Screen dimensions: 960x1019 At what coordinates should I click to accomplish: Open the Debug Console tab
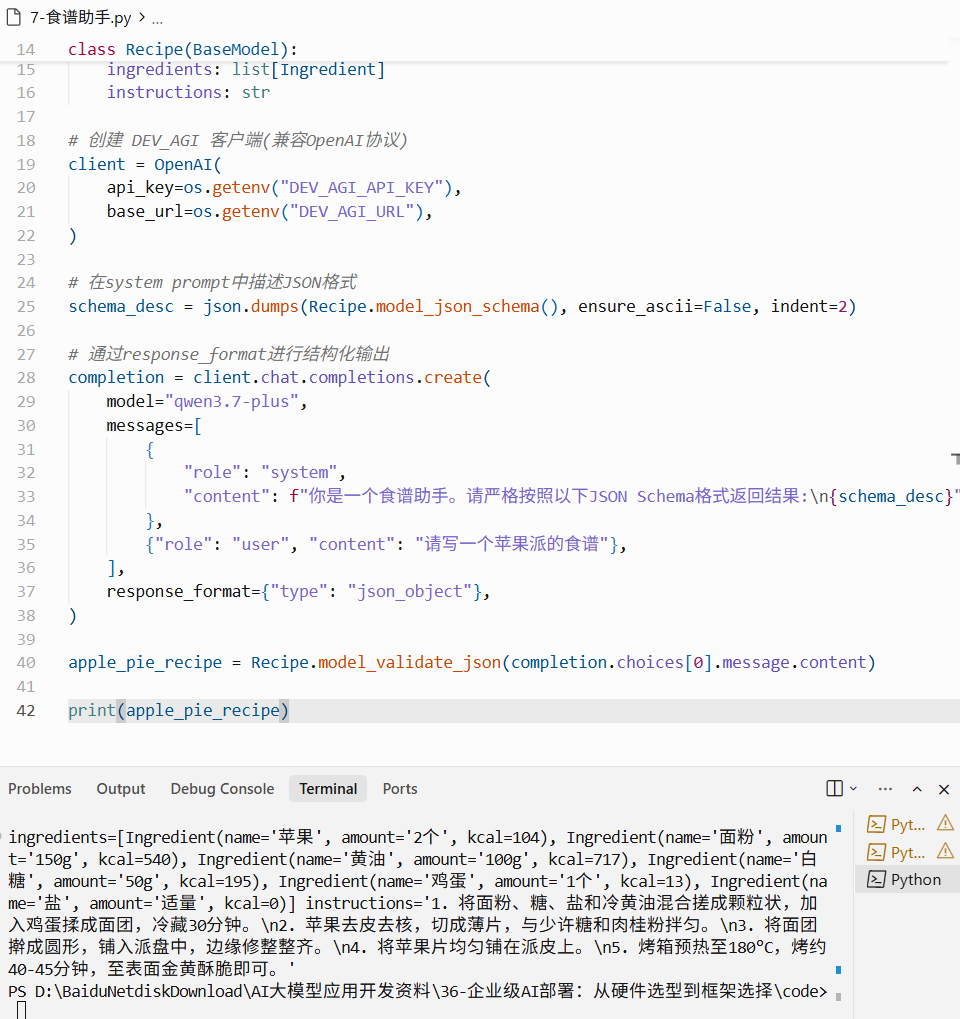pos(222,788)
